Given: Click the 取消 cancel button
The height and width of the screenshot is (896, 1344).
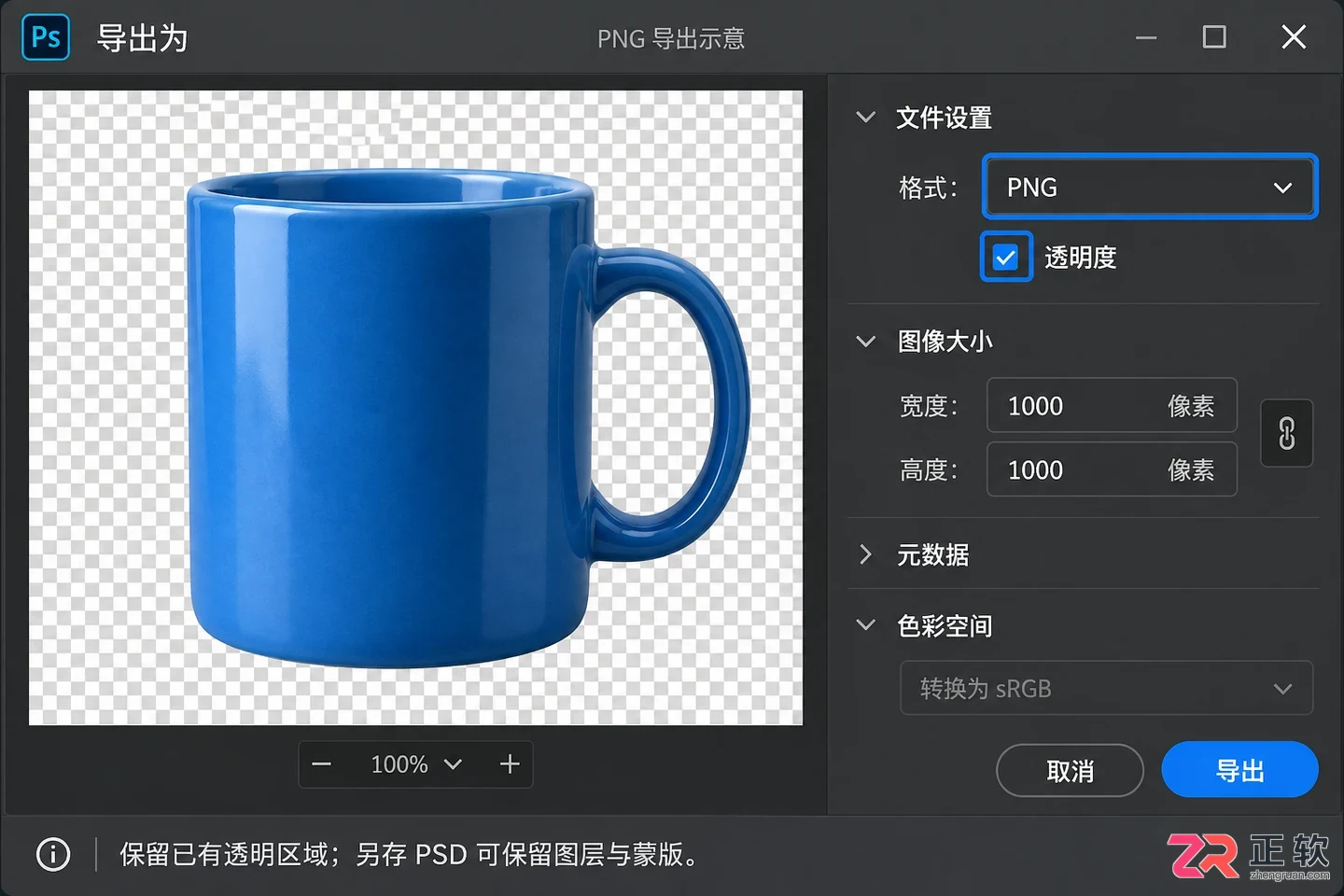Looking at the screenshot, I should (1070, 771).
